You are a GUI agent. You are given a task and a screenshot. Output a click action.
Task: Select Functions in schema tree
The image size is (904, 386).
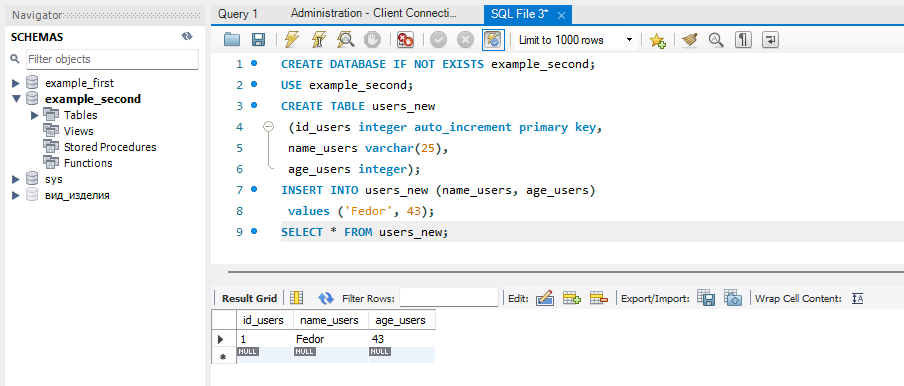[88, 163]
